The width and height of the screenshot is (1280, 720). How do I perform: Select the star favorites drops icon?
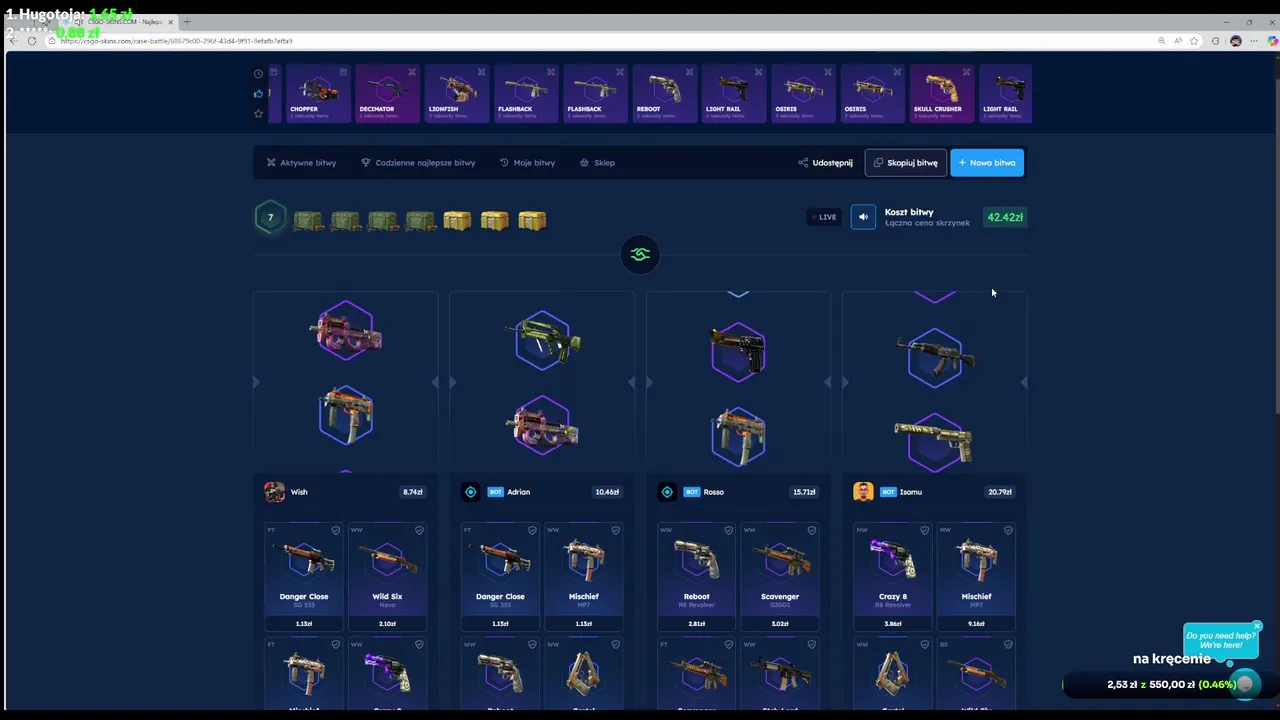pos(258,114)
